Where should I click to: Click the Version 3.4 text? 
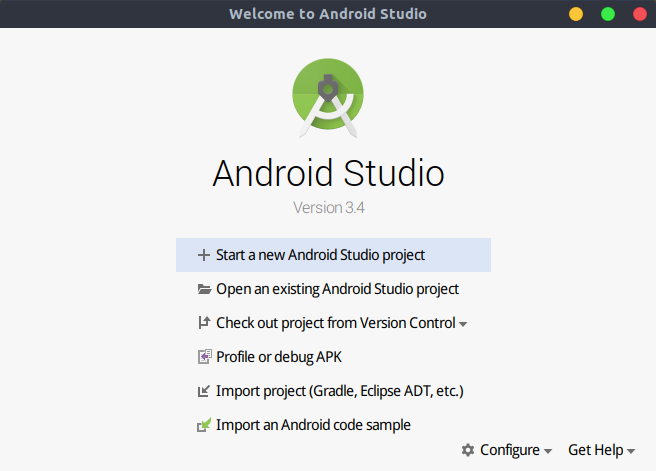coord(329,207)
